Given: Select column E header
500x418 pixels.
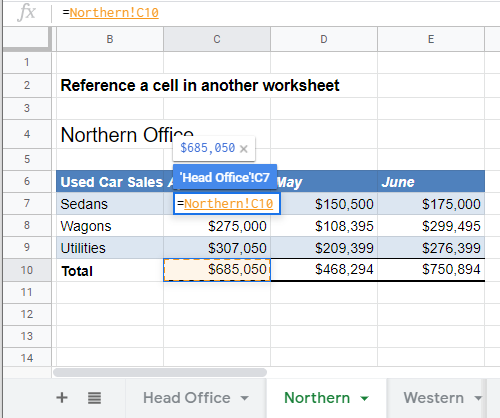Looking at the screenshot, I should coord(431,39).
